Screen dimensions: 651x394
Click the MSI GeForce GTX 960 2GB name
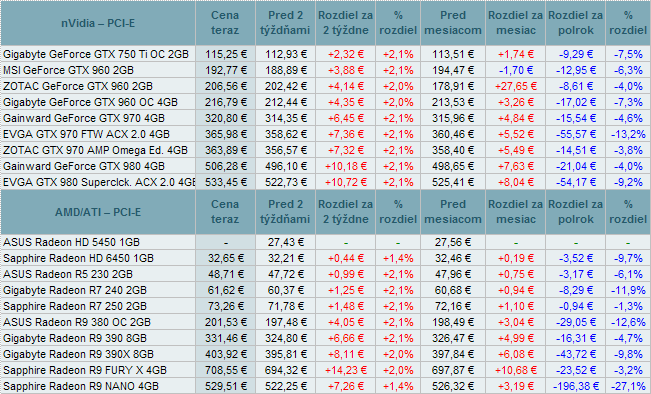pyautogui.click(x=69, y=70)
